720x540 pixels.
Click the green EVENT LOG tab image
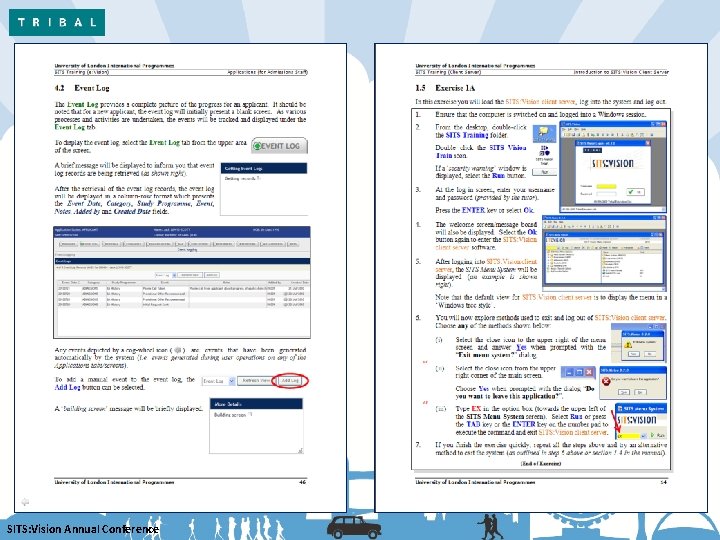click(x=279, y=146)
